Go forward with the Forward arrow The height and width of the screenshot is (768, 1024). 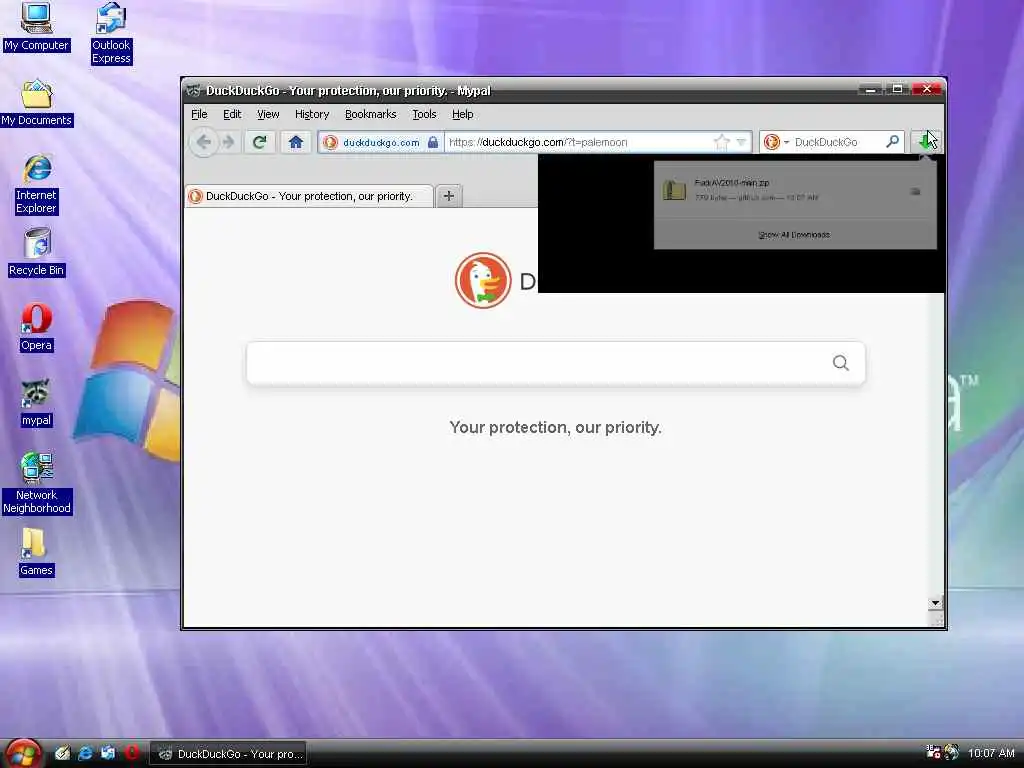228,142
